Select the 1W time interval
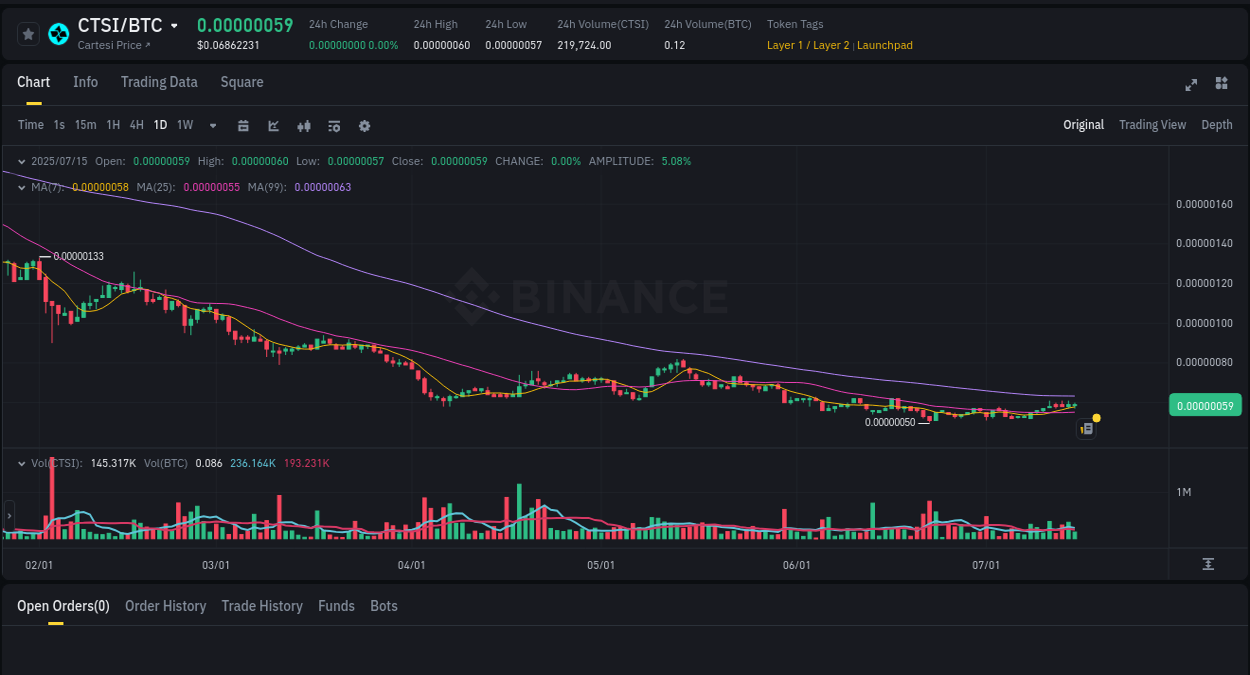The width and height of the screenshot is (1250, 675). 184,125
